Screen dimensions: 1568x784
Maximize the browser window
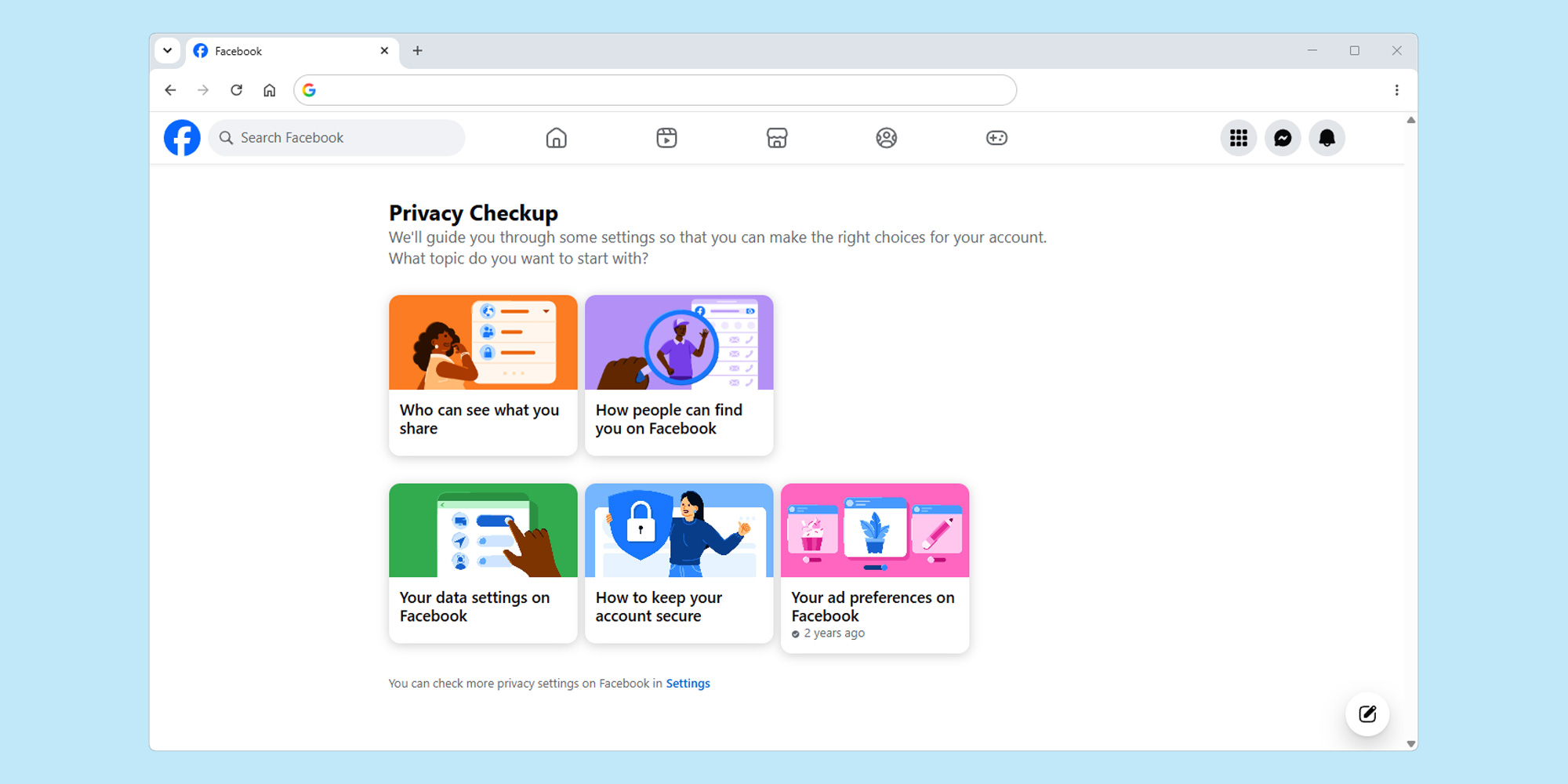click(1354, 51)
